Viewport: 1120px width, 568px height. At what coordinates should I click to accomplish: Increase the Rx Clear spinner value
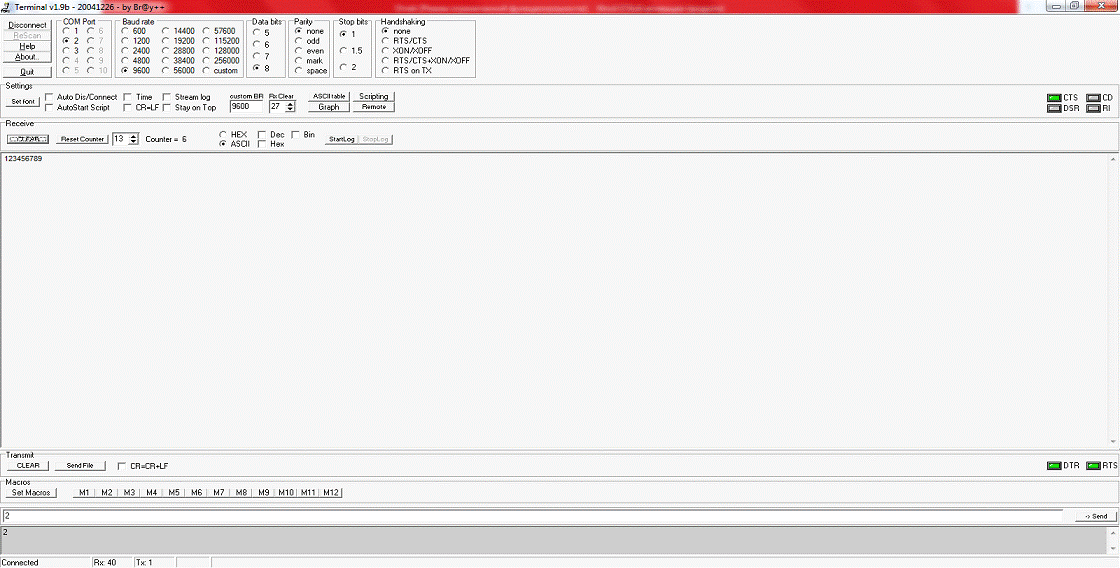pyautogui.click(x=290, y=103)
